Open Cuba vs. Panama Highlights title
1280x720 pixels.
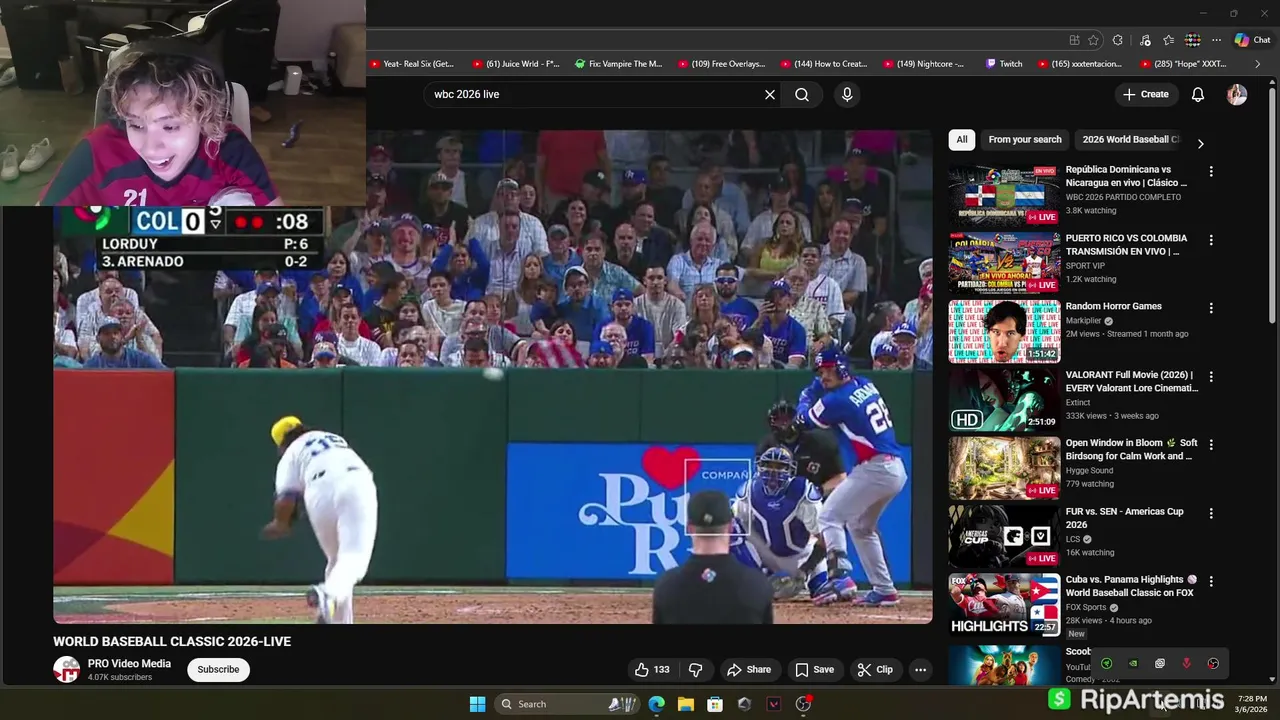(1131, 586)
